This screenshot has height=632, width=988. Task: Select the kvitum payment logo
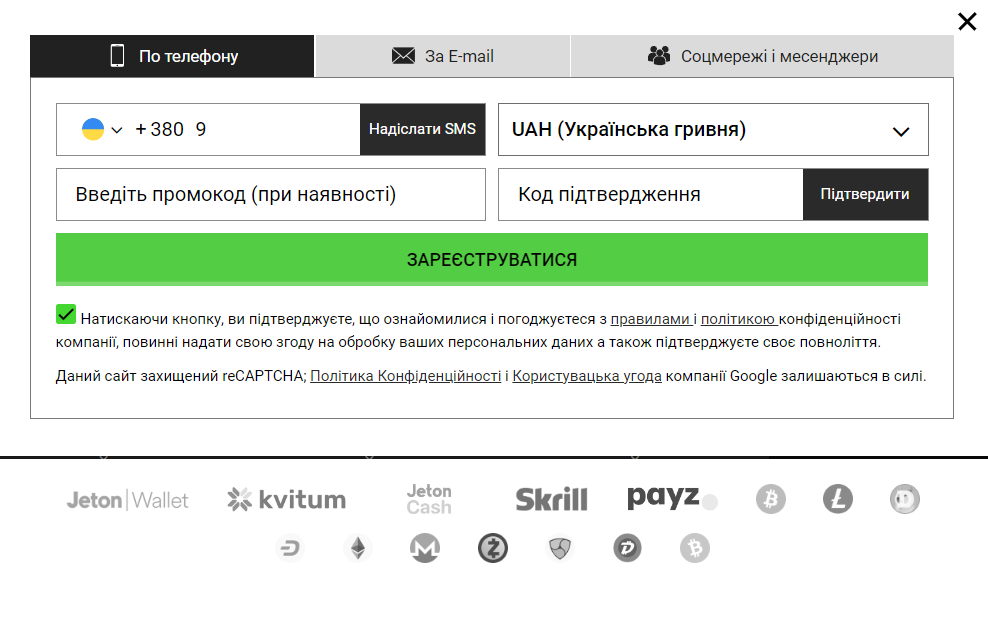(x=287, y=500)
